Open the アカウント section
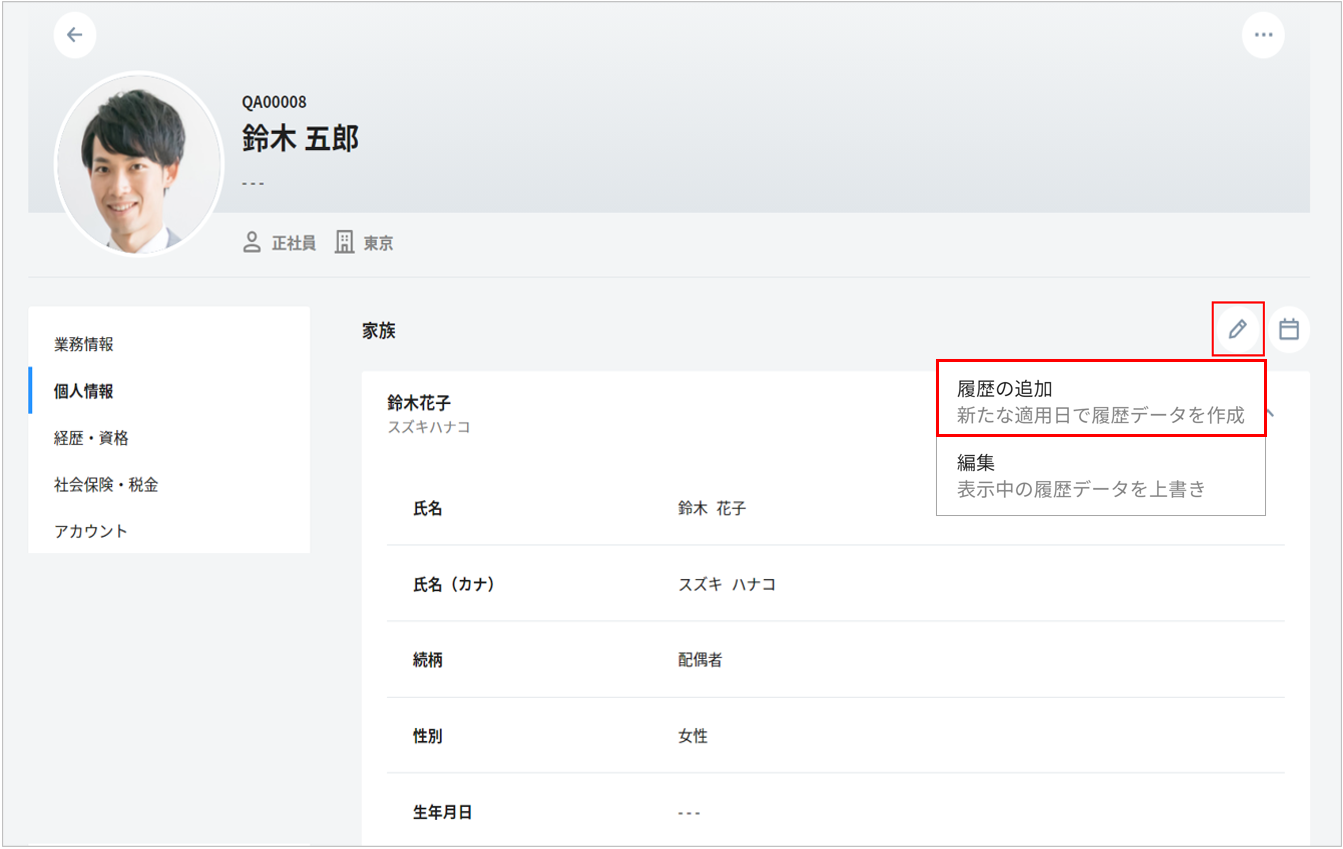Viewport: 1343px width, 849px height. click(x=91, y=531)
